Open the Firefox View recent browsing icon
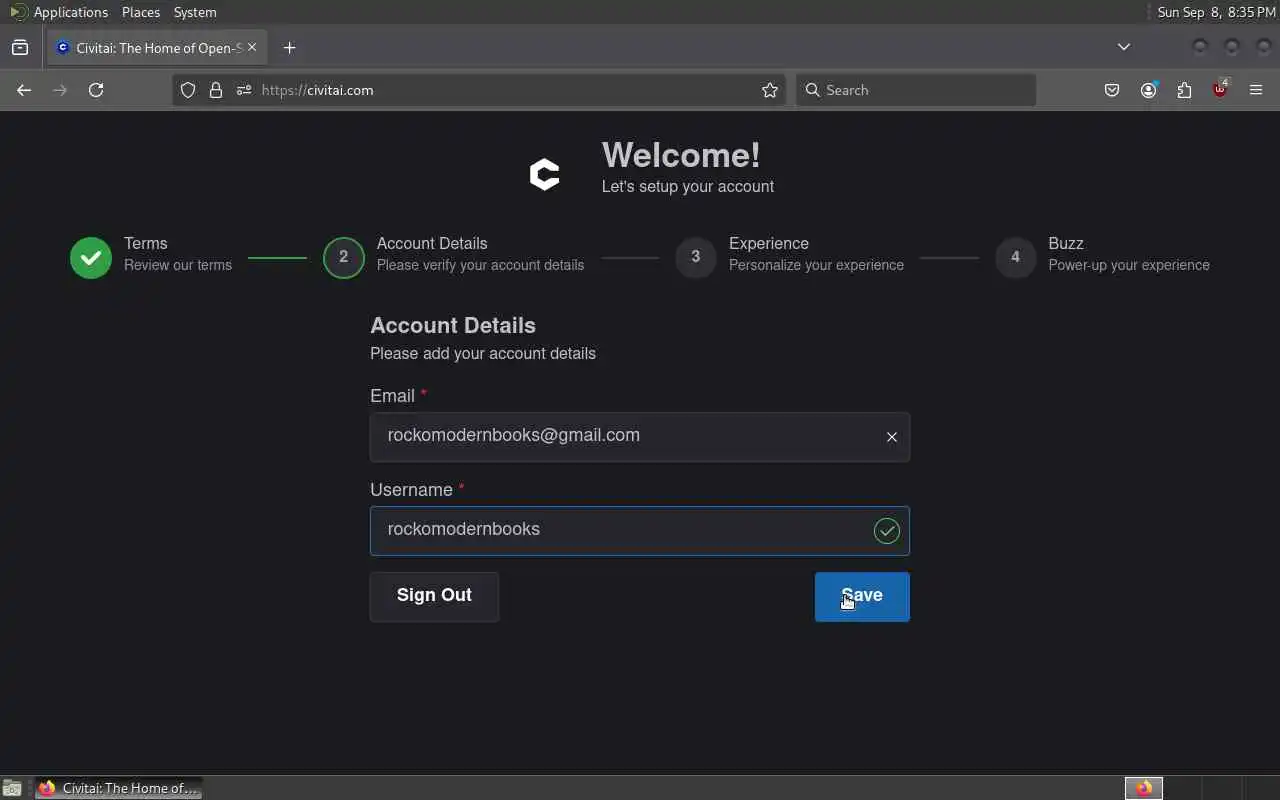The image size is (1280, 800). pos(20,47)
